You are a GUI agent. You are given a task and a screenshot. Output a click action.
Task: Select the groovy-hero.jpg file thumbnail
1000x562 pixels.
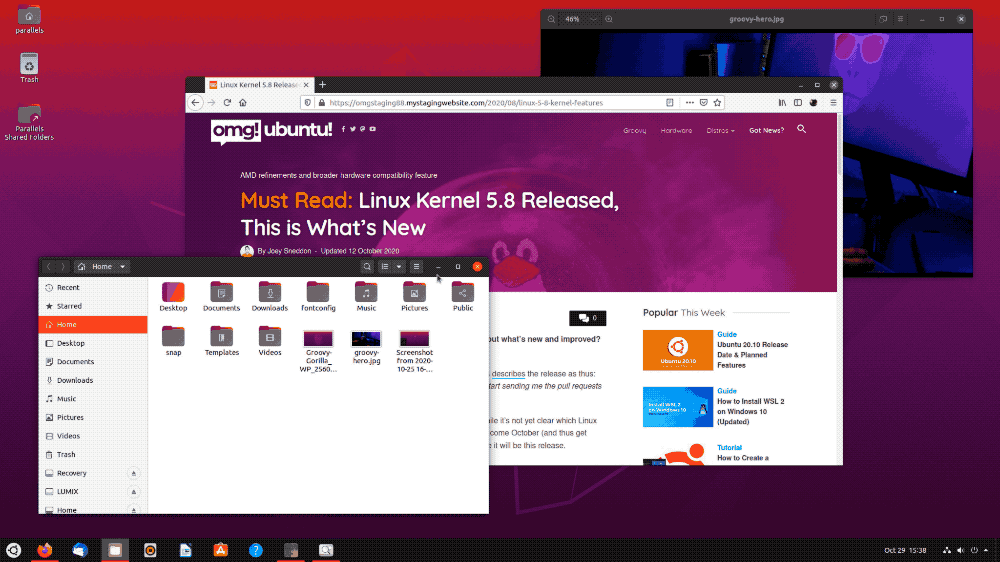pos(366,348)
